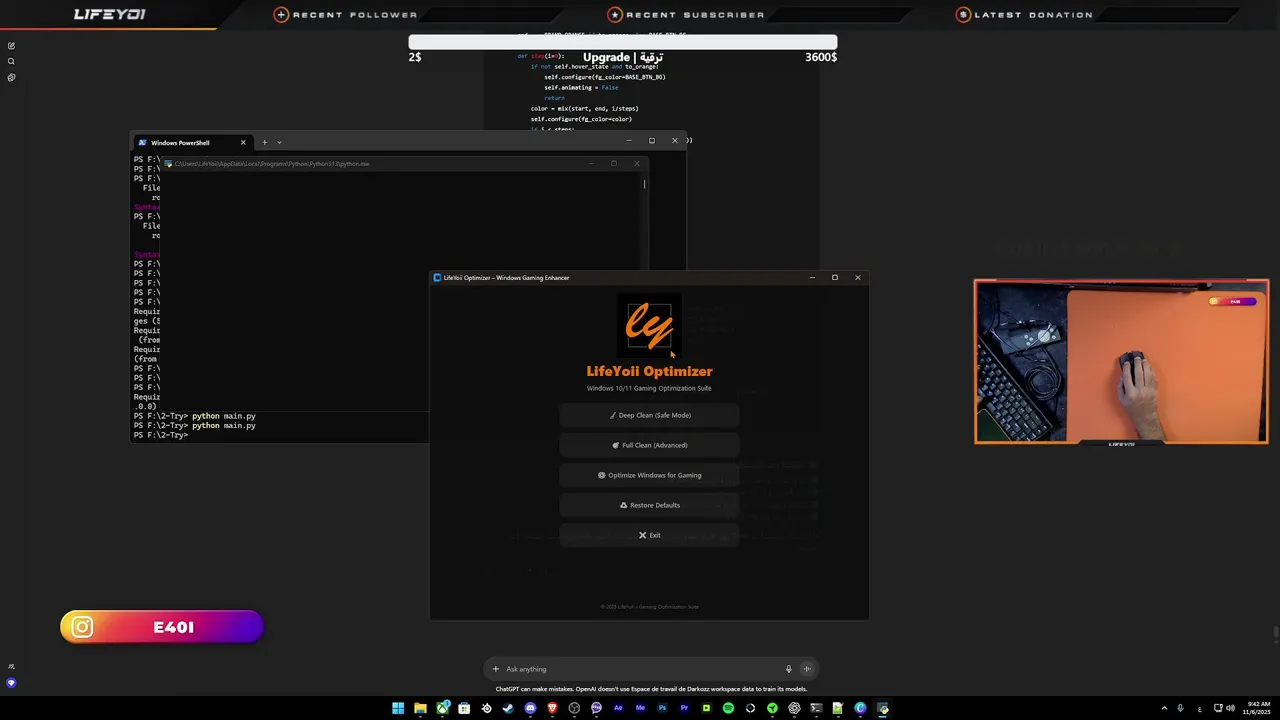
Task: Start Deep Clean (Safe Mode) in LifeYoii Optimizer
Action: (x=649, y=415)
